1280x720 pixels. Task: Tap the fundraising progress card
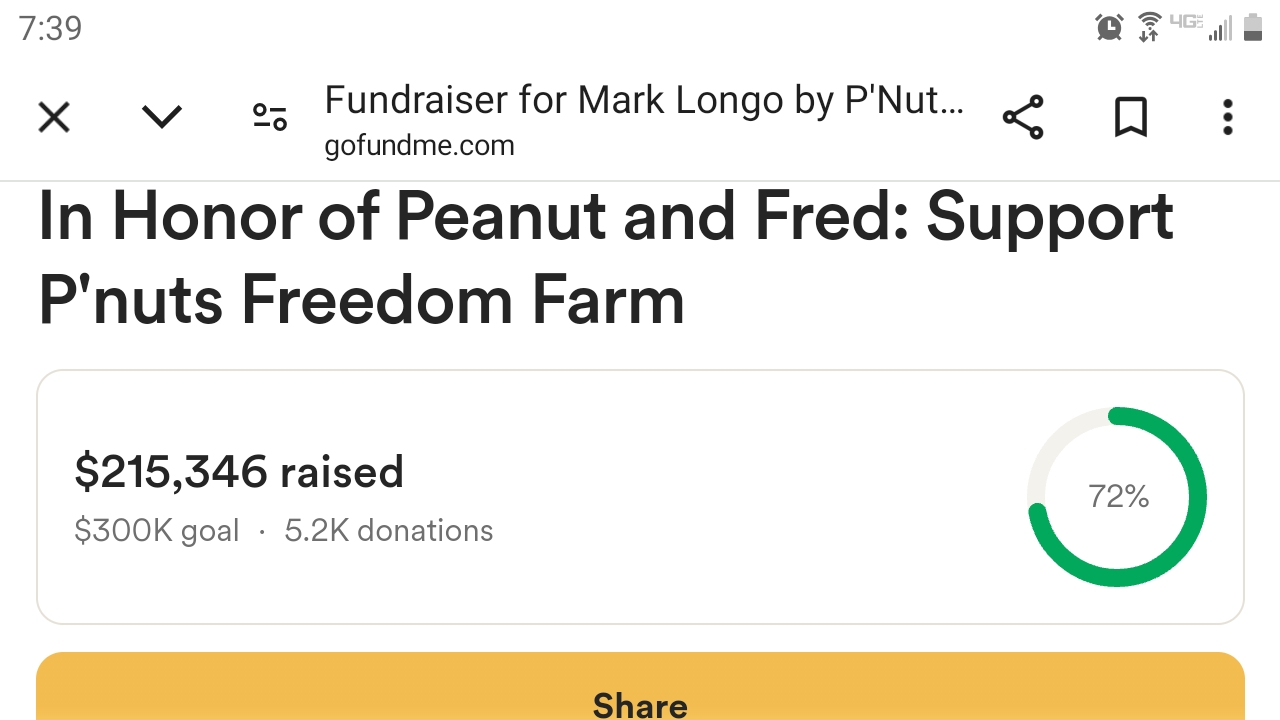[640, 497]
